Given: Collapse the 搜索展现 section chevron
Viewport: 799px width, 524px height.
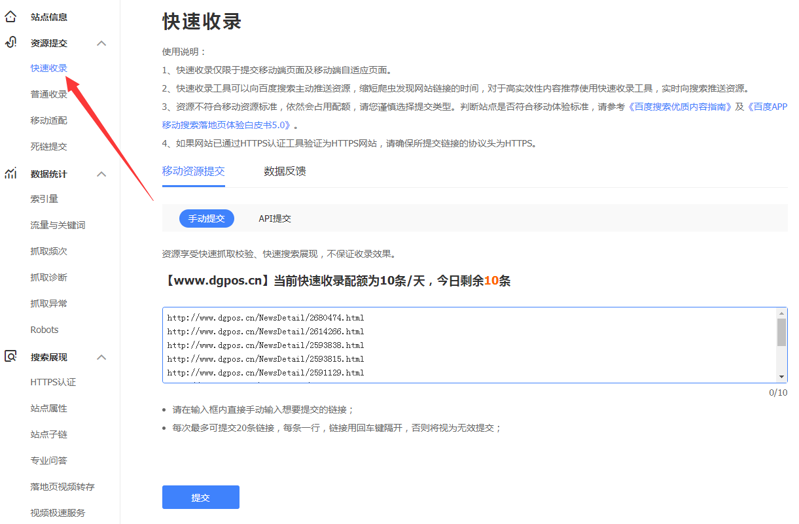Looking at the screenshot, I should pos(101,357).
